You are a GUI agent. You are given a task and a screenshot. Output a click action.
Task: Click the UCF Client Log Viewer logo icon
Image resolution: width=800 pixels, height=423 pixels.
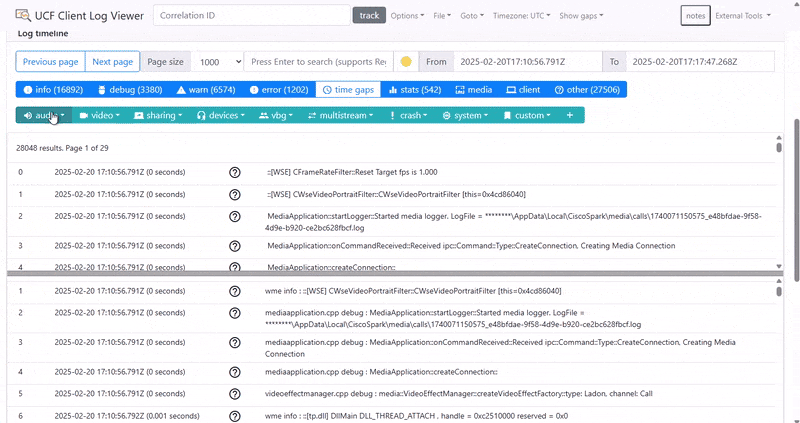tap(23, 15)
